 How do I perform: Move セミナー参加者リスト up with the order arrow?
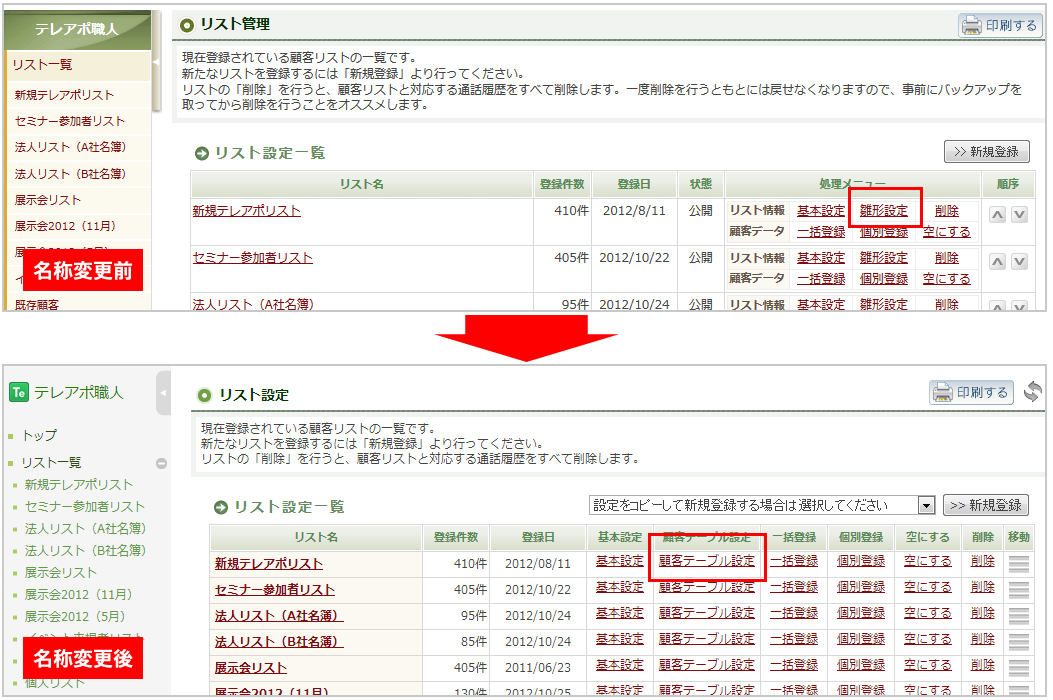click(x=997, y=262)
